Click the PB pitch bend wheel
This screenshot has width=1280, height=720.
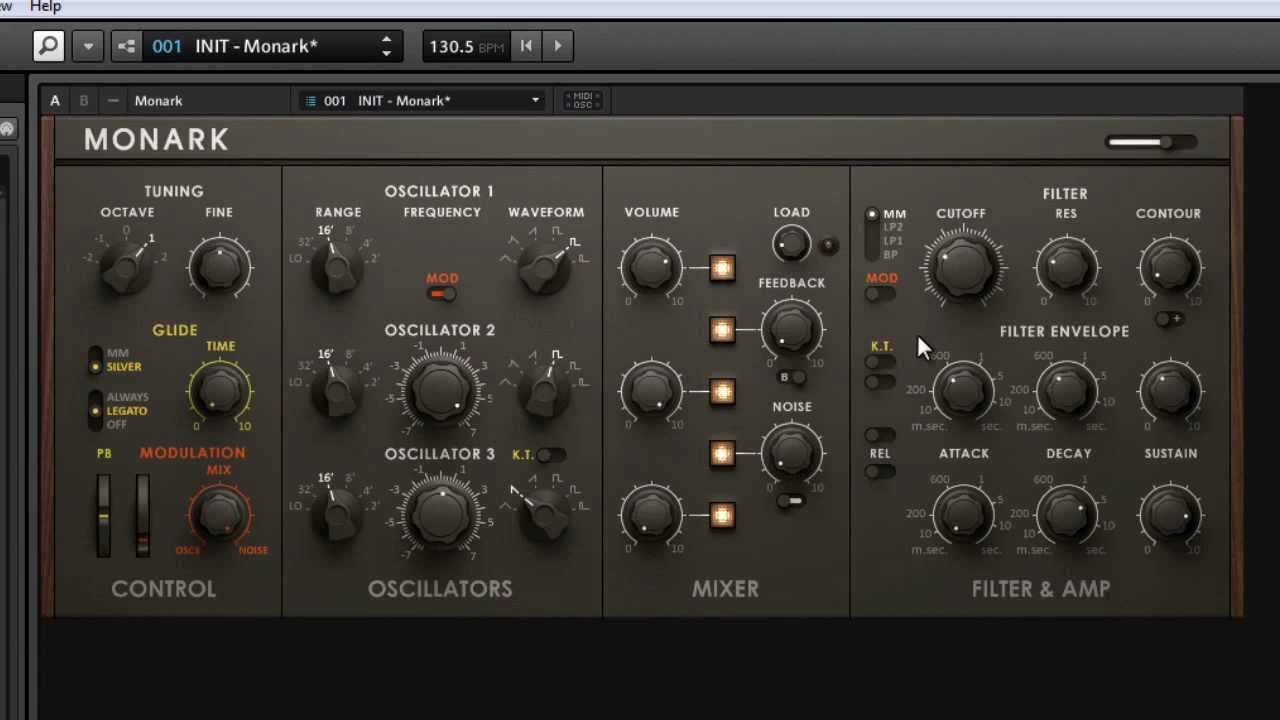click(x=104, y=515)
